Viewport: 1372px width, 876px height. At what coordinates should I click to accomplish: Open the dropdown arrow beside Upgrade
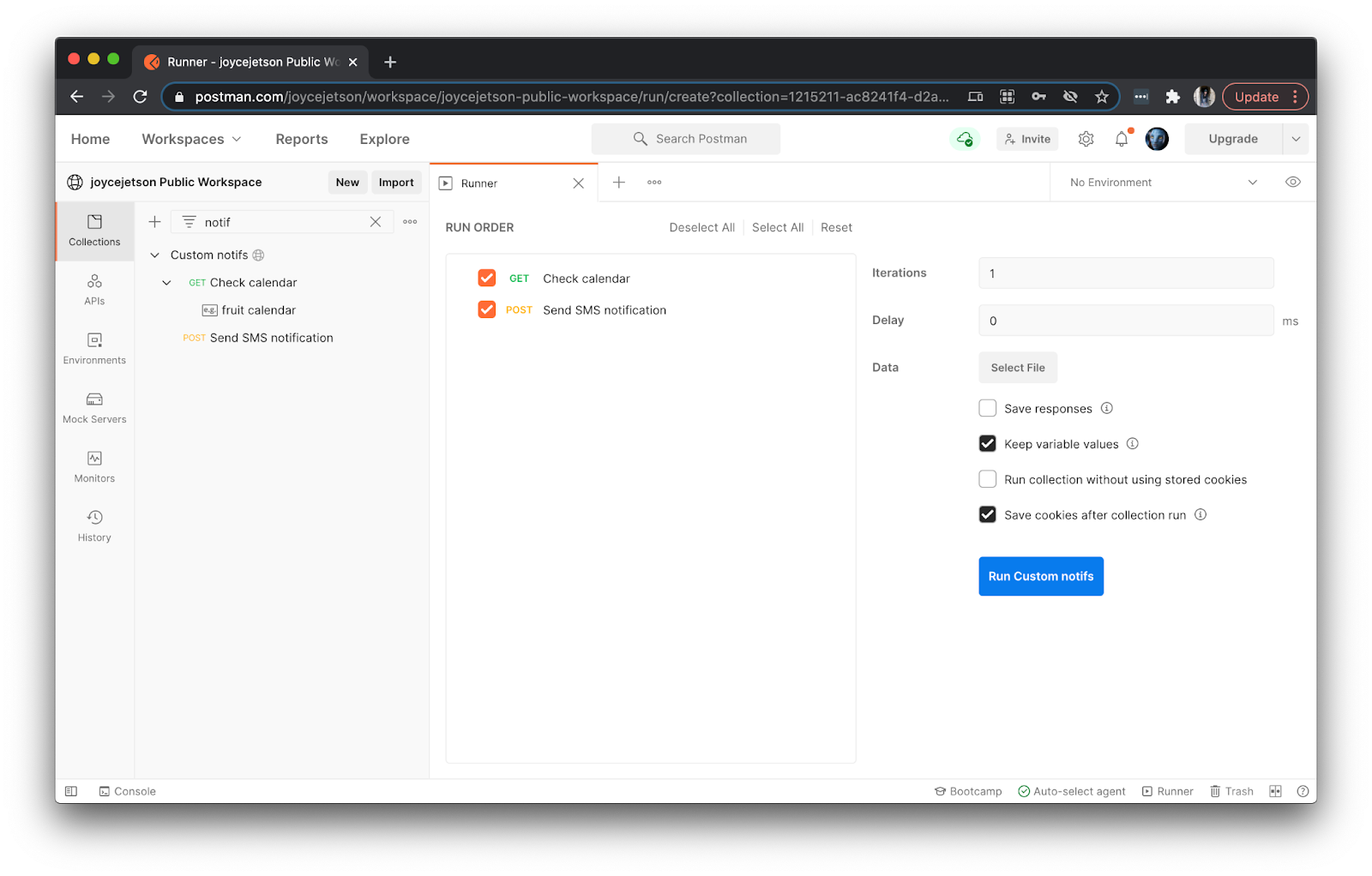click(1296, 139)
